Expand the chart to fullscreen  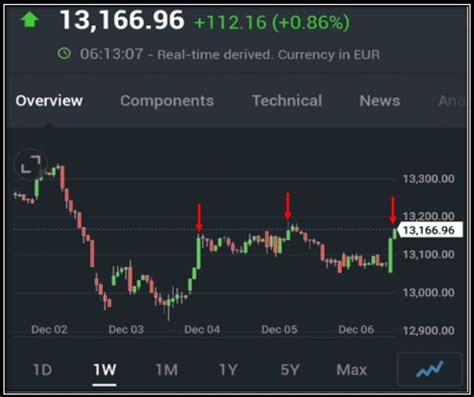coord(31,164)
